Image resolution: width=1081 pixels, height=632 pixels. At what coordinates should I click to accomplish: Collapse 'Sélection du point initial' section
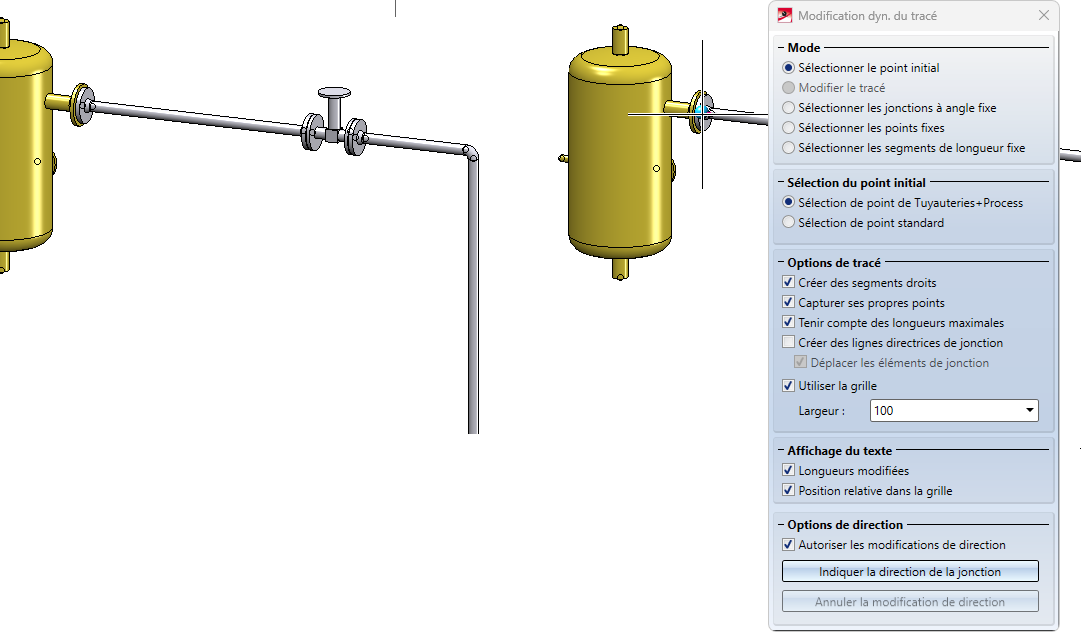coord(782,183)
